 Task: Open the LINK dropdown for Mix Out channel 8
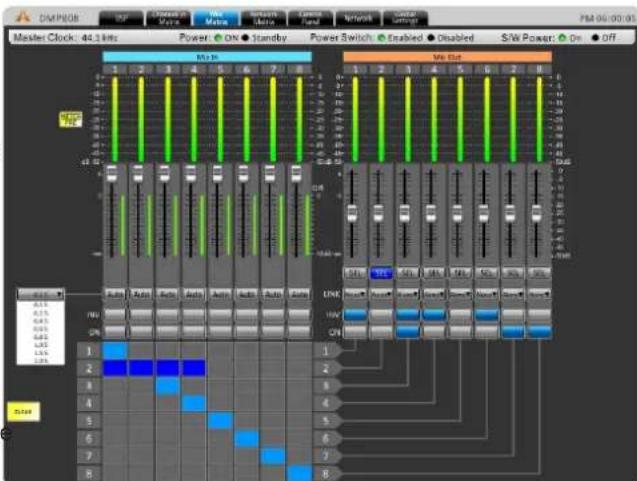coord(539,293)
